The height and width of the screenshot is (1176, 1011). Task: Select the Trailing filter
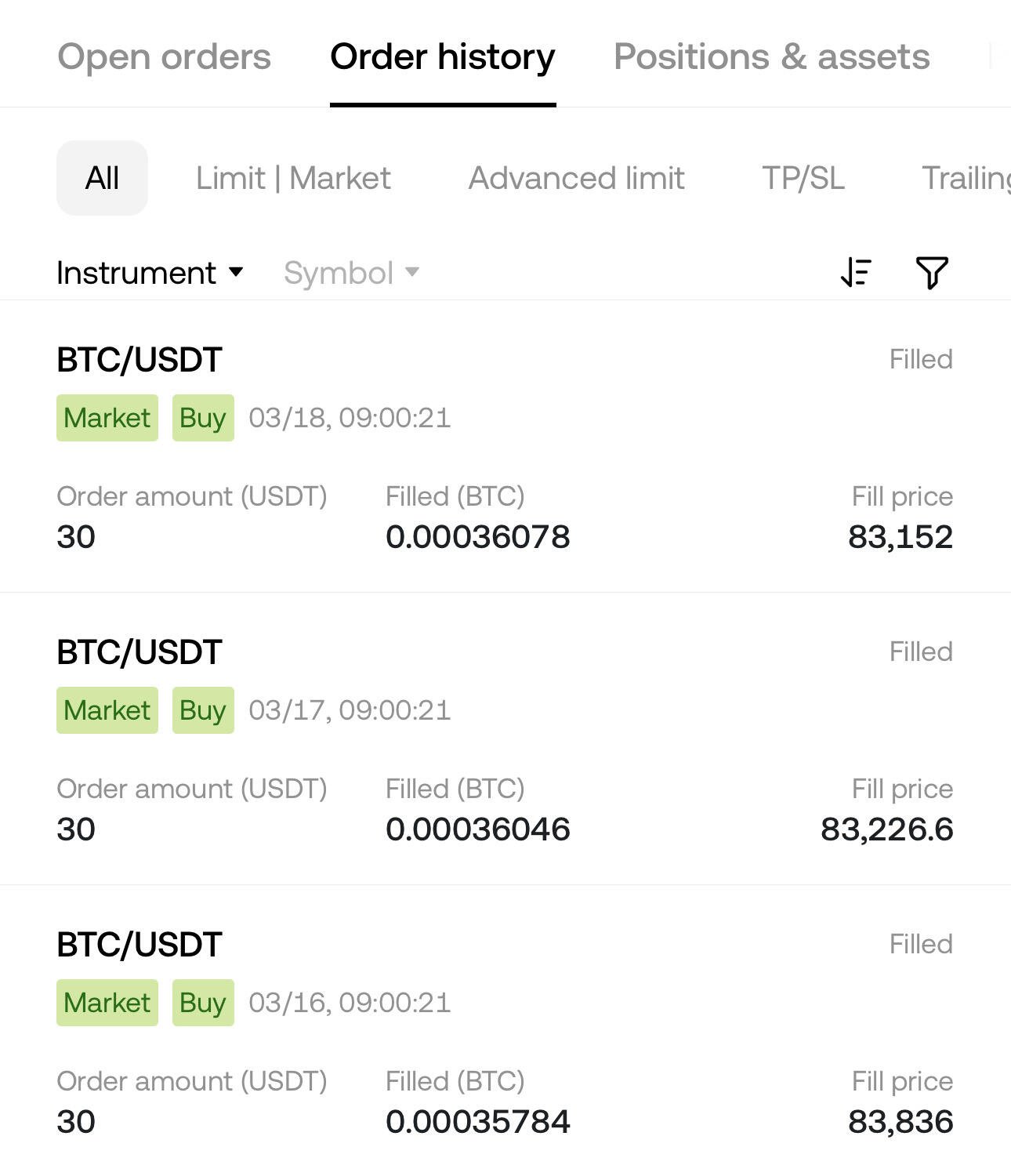click(x=966, y=178)
